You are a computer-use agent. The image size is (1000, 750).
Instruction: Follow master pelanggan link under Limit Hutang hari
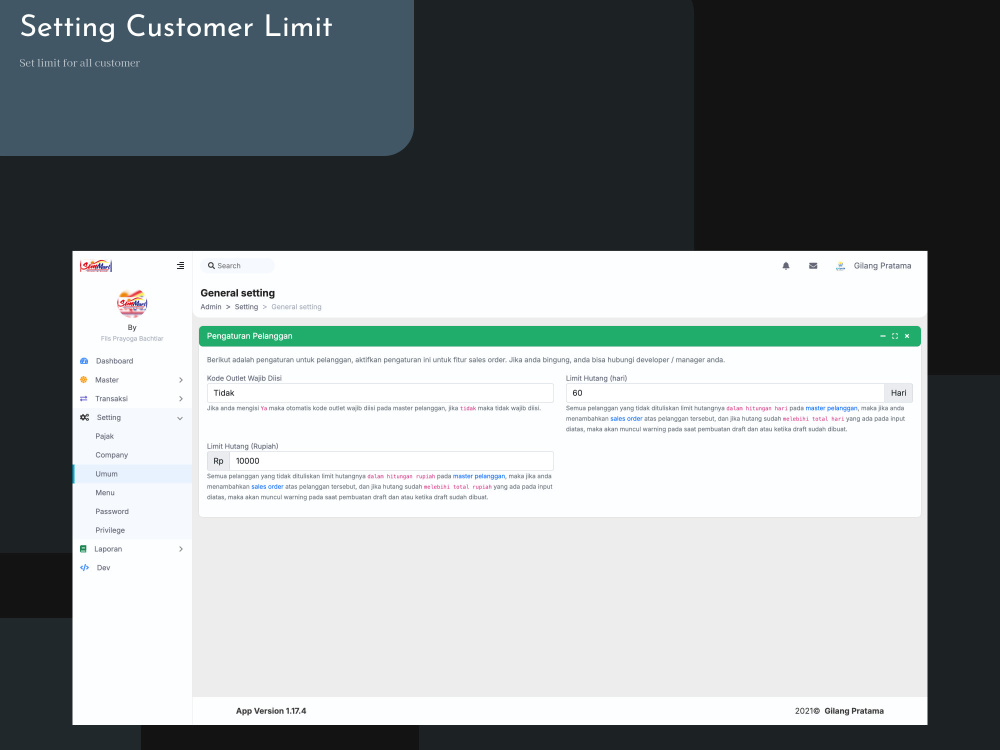[831, 408]
